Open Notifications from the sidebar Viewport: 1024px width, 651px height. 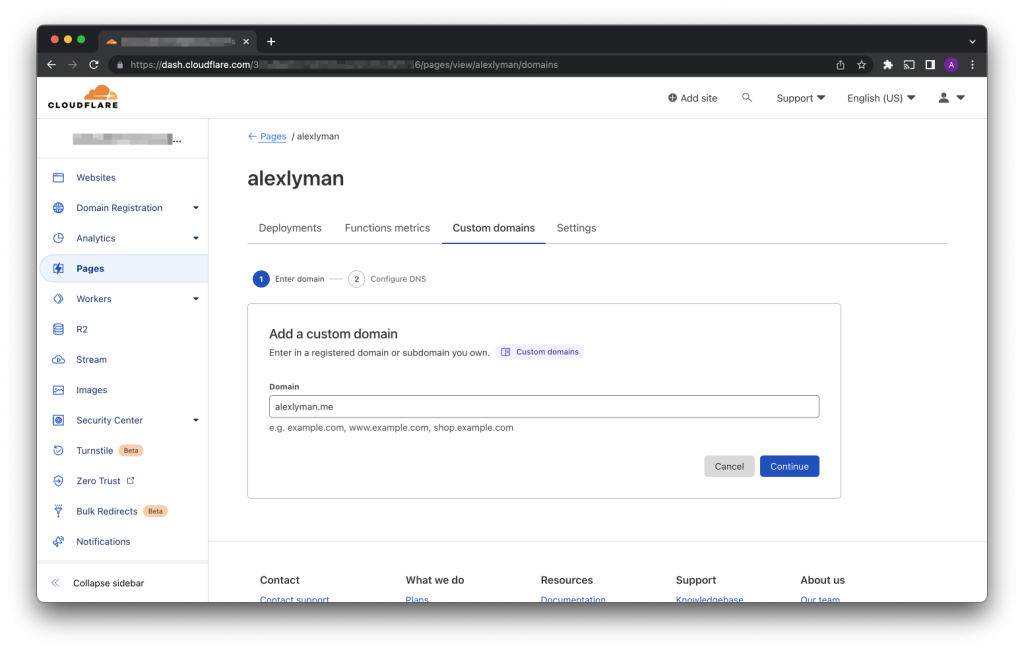tap(103, 542)
